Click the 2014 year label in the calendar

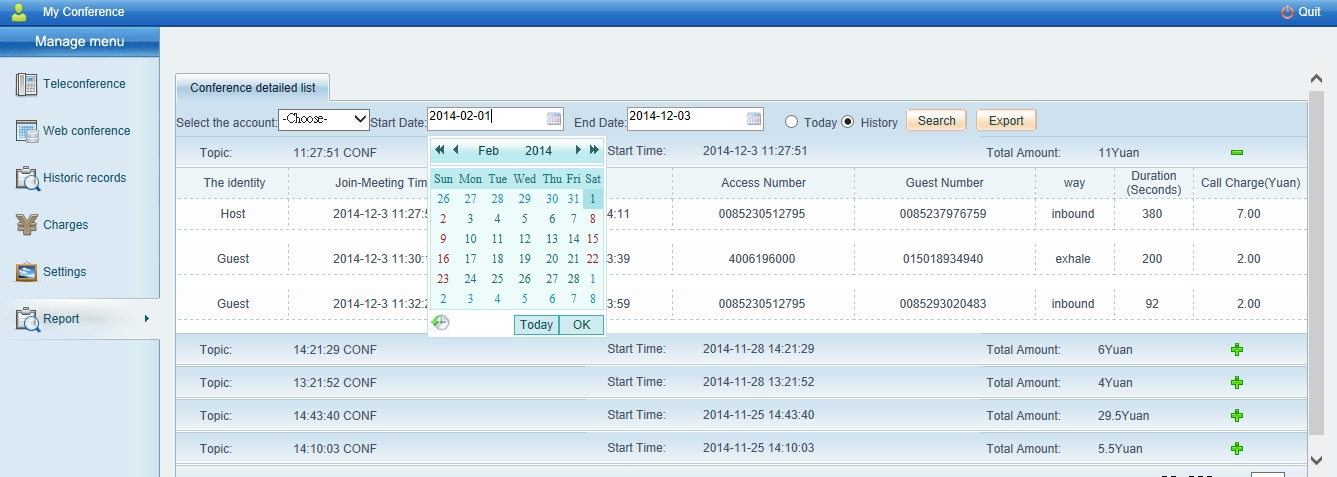[x=538, y=151]
